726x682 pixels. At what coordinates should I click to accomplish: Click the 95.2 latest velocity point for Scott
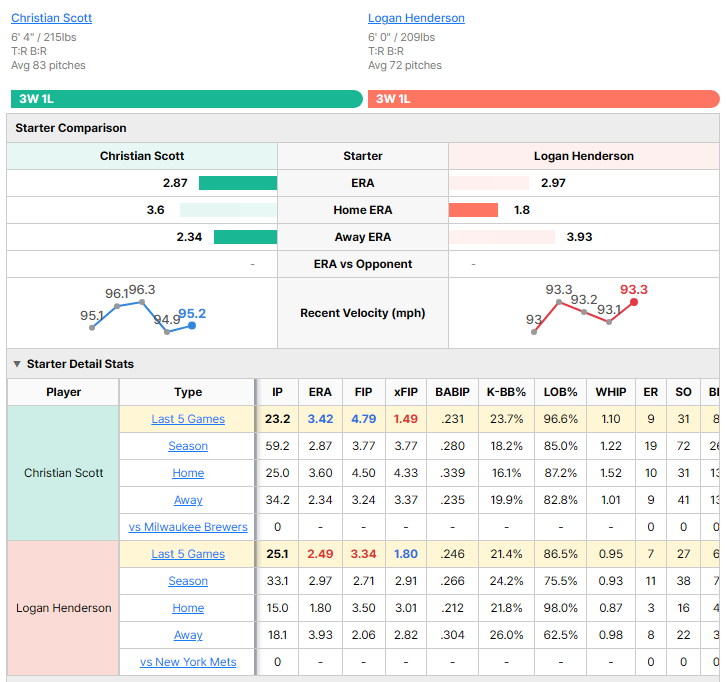point(192,325)
